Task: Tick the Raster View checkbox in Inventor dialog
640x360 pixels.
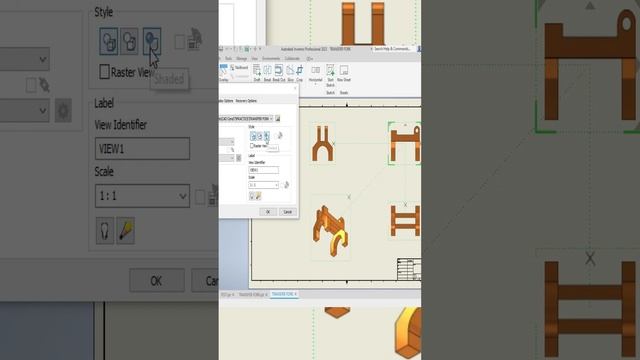Action: click(x=251, y=146)
